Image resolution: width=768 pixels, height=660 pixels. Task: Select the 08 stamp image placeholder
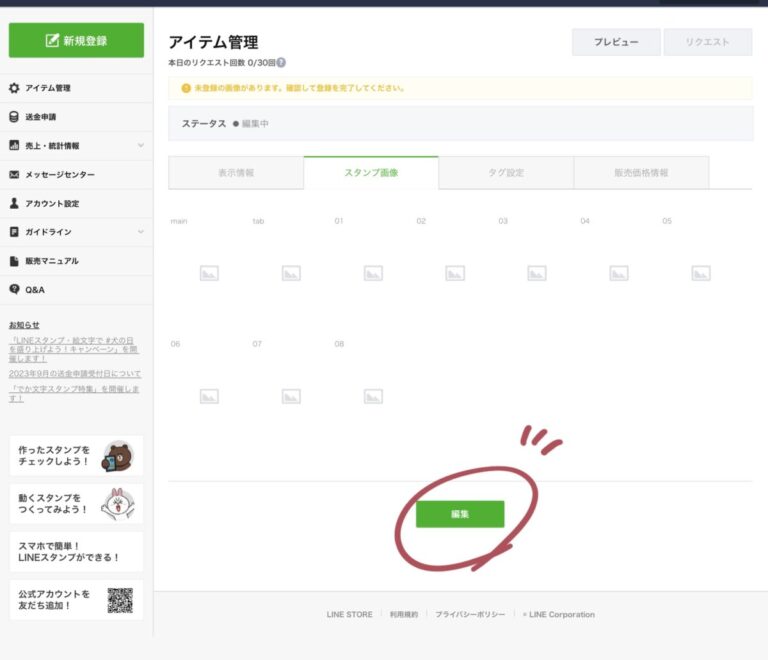point(373,396)
